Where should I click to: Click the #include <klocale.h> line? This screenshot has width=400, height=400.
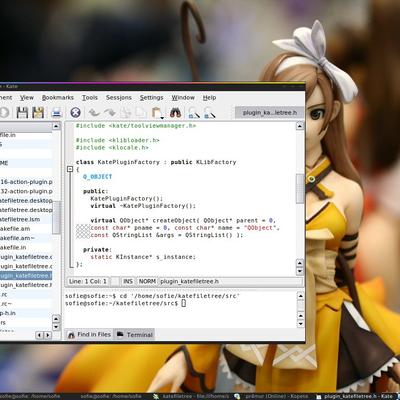tap(112, 148)
